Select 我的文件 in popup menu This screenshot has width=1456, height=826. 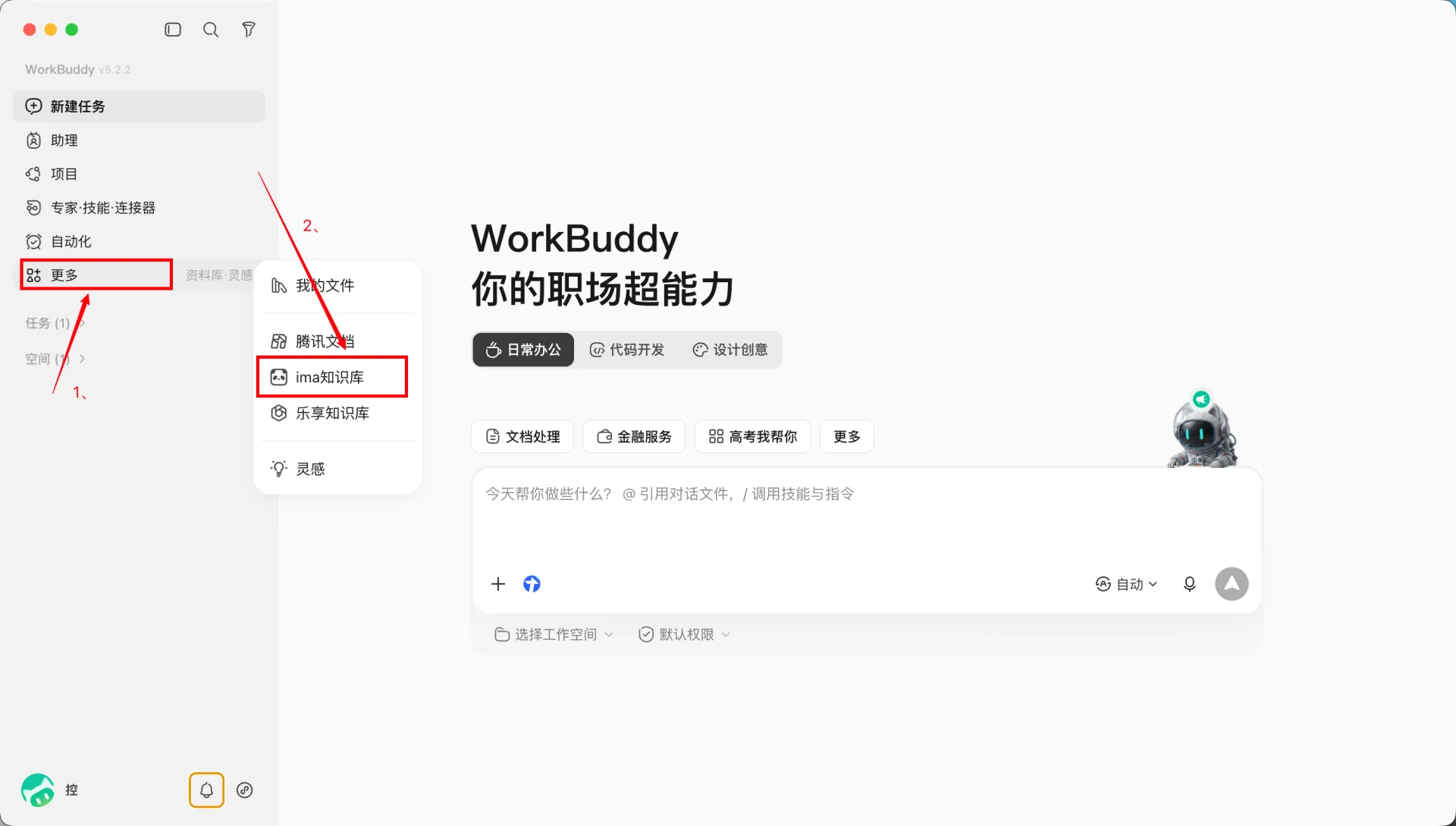pyautogui.click(x=337, y=285)
